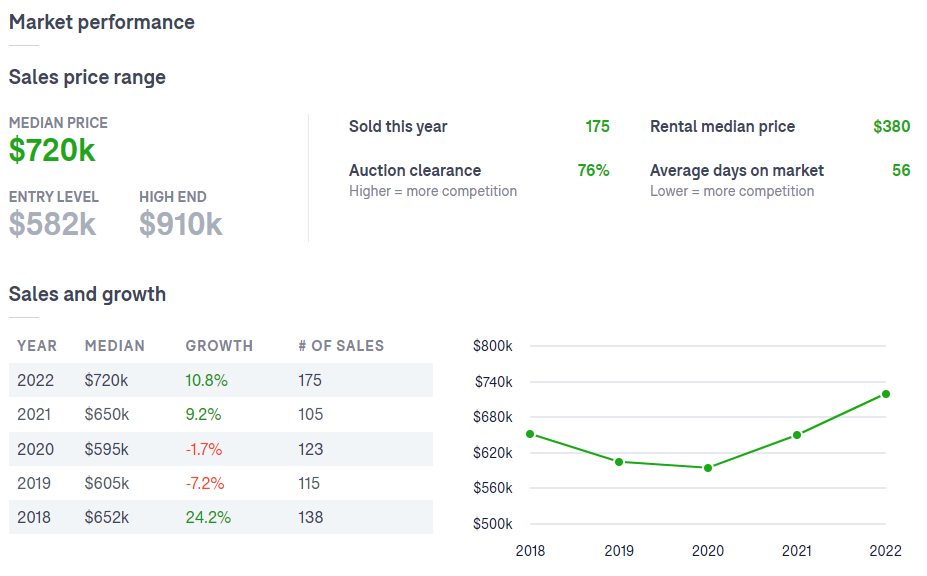Click the 115 number of sales cell
927x576 pixels.
(x=309, y=484)
